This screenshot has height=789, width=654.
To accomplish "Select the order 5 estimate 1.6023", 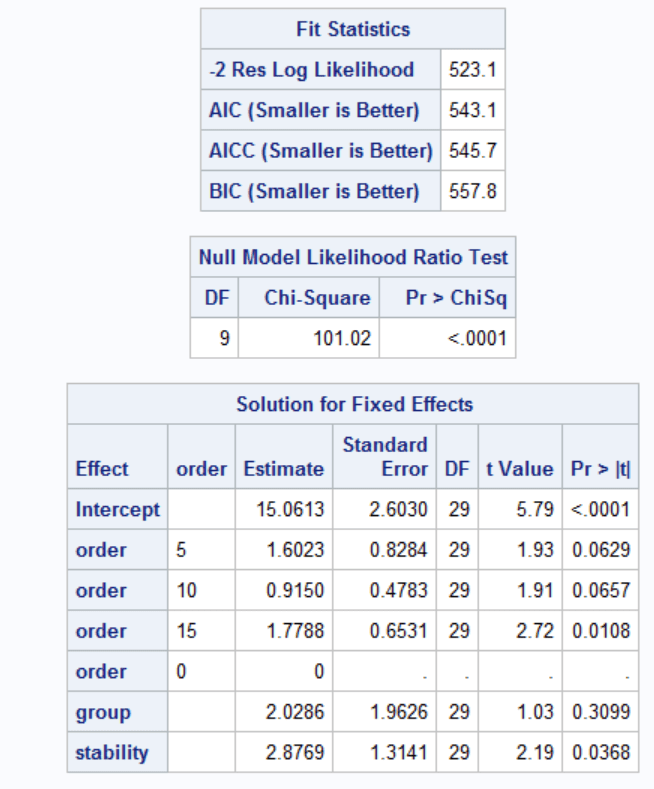I will [x=295, y=550].
